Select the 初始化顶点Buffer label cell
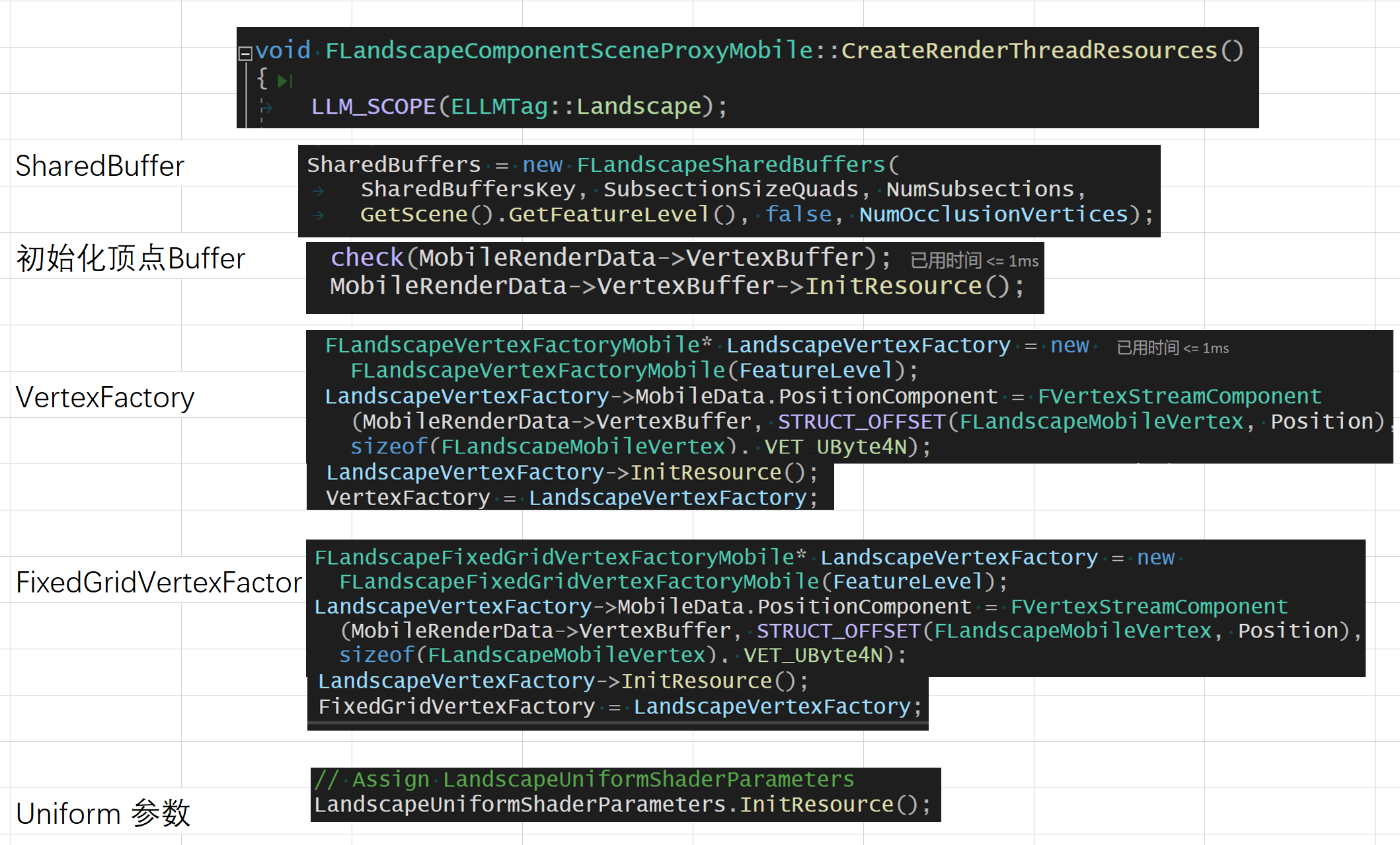 pyautogui.click(x=130, y=259)
